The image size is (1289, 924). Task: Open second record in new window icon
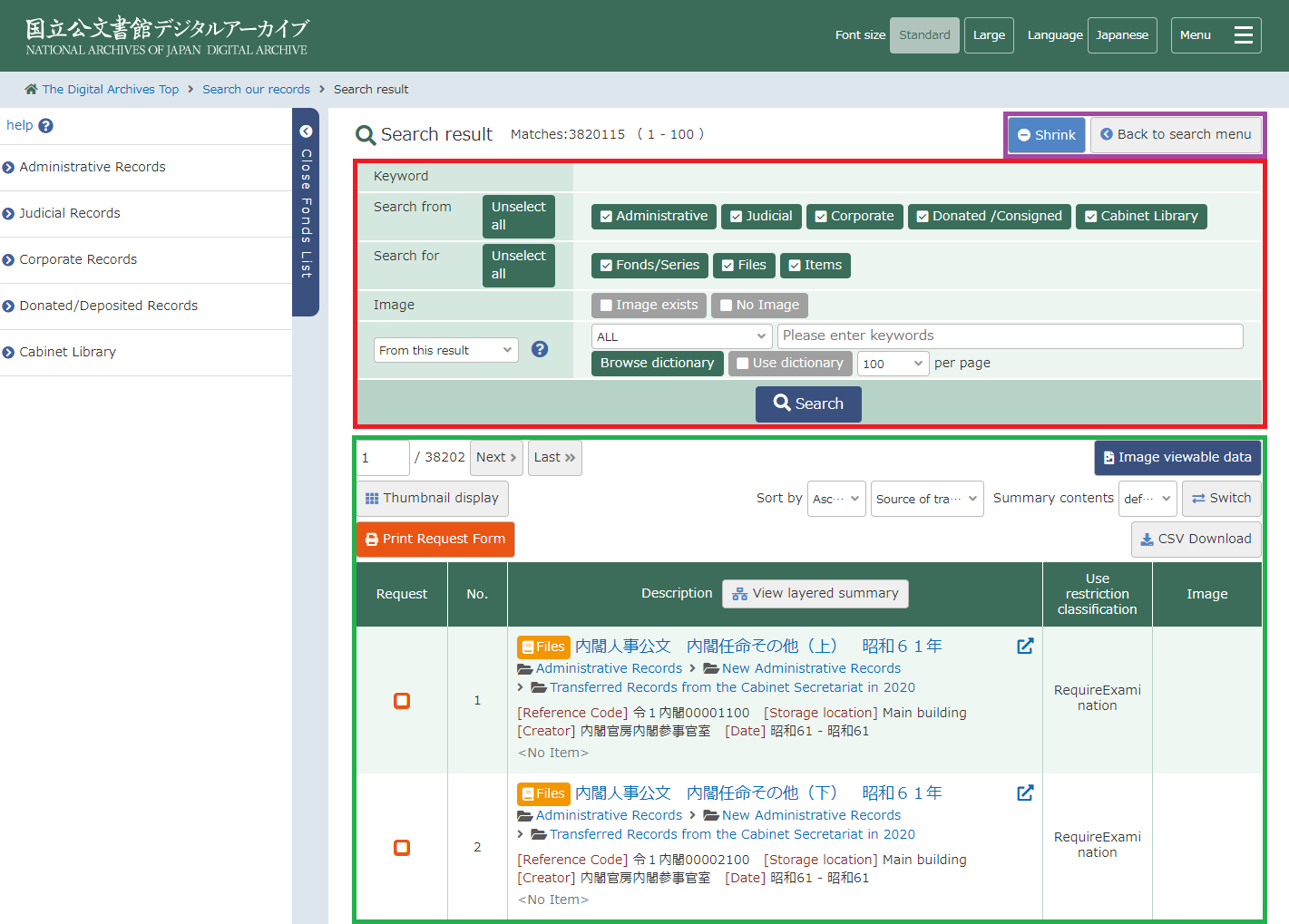click(x=1025, y=793)
